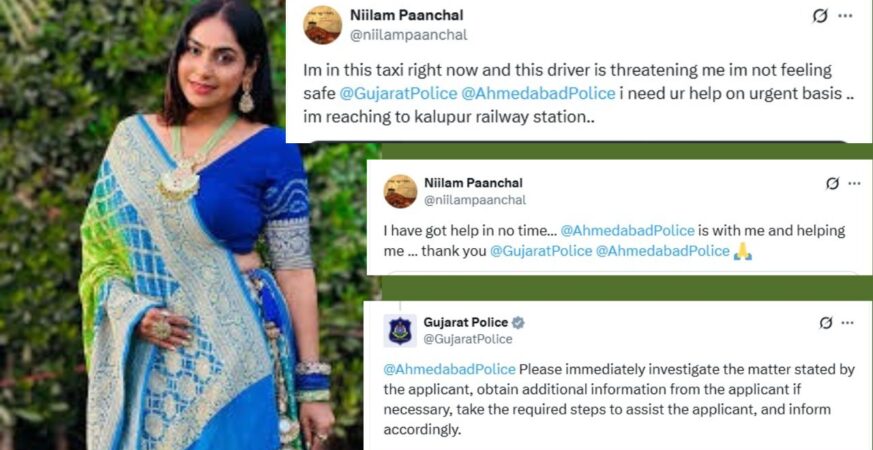Open Niilam Paanchal's avatar on the thank-you tweet
The height and width of the screenshot is (450, 873).
(x=400, y=191)
